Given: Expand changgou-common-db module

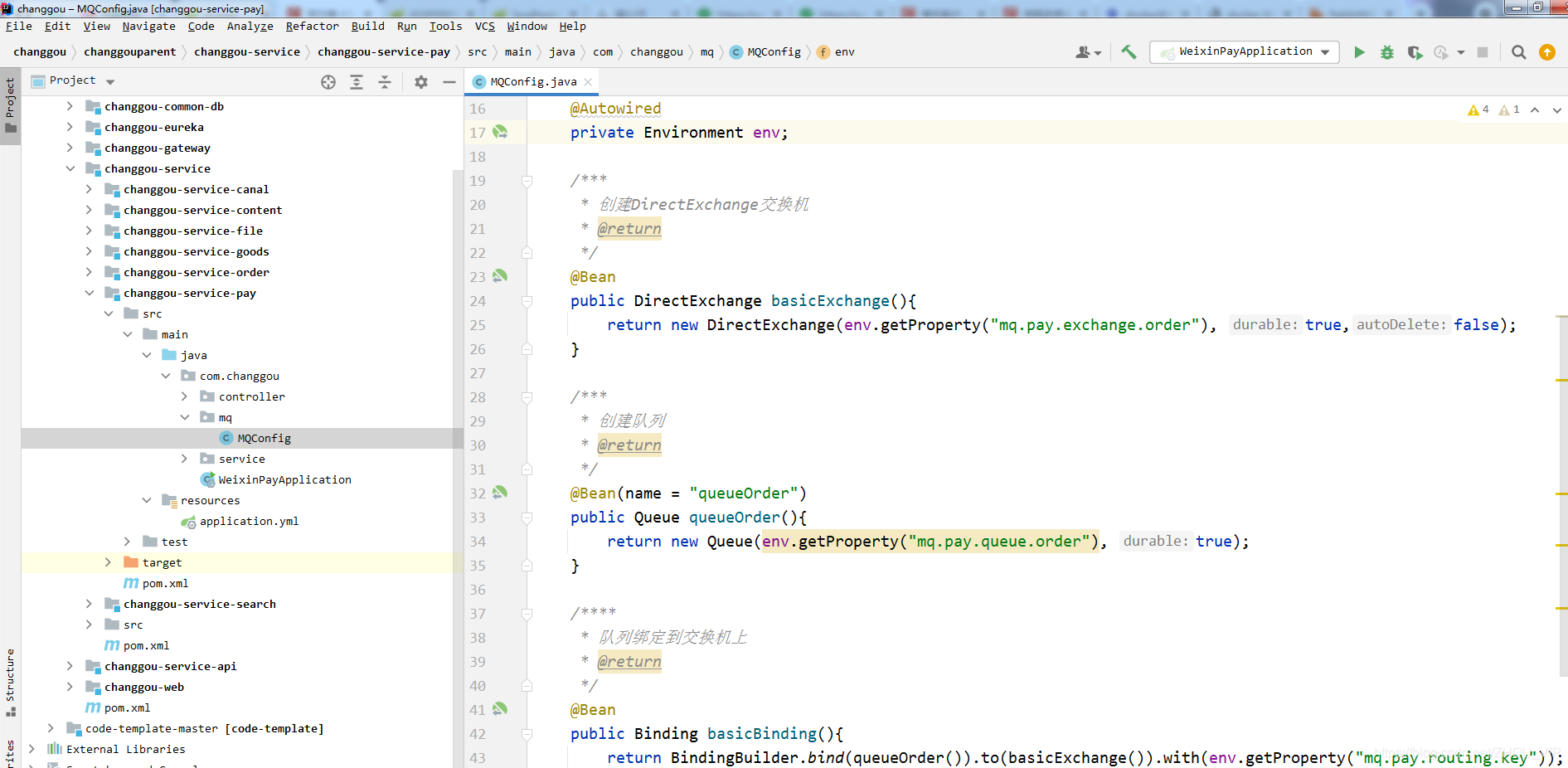Looking at the screenshot, I should point(70,106).
